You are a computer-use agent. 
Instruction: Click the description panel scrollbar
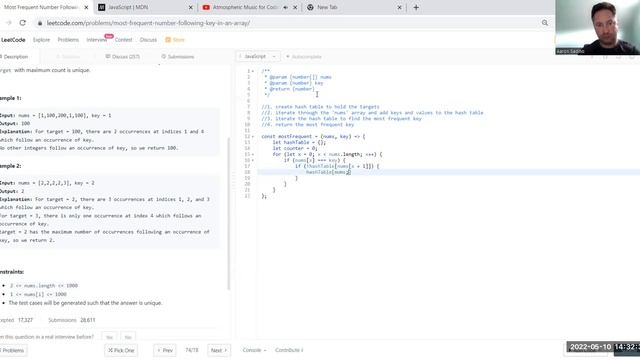(x=229, y=213)
